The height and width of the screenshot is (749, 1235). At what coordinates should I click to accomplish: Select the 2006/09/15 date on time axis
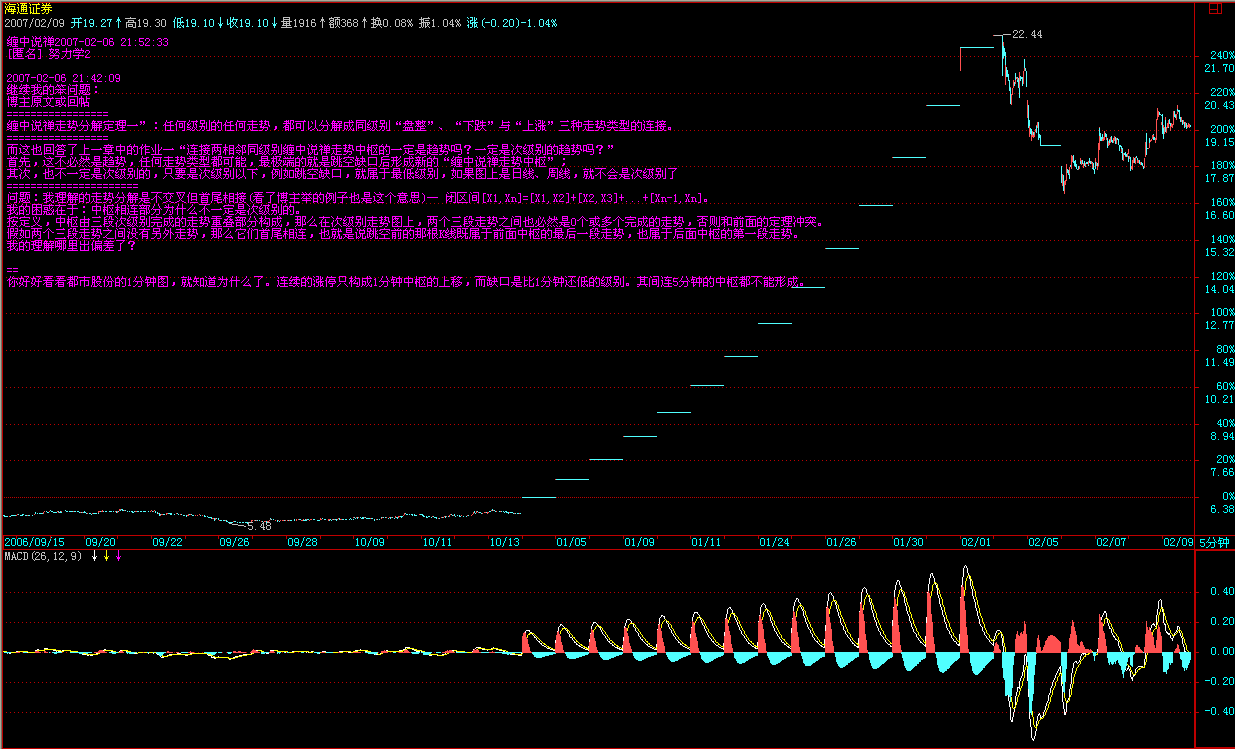point(35,541)
